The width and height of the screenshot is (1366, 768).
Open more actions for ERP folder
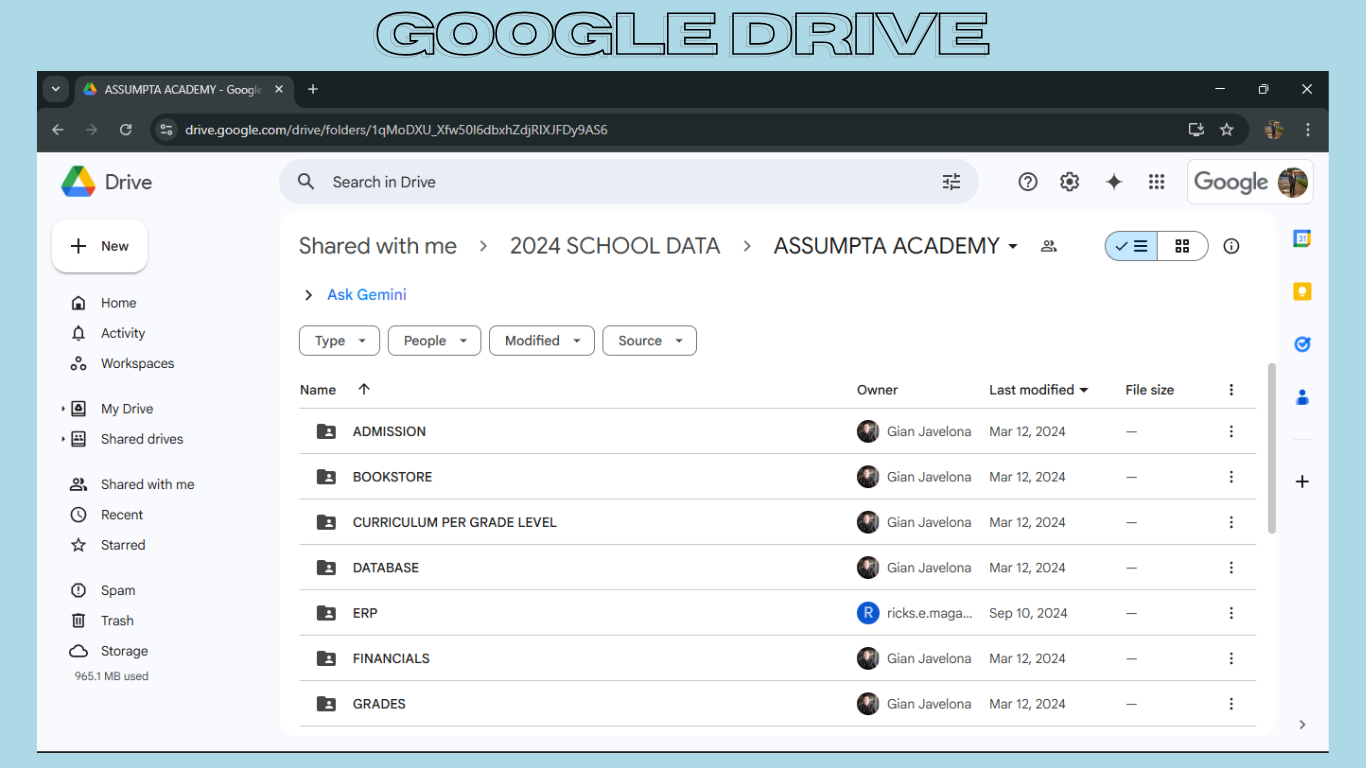click(1231, 613)
